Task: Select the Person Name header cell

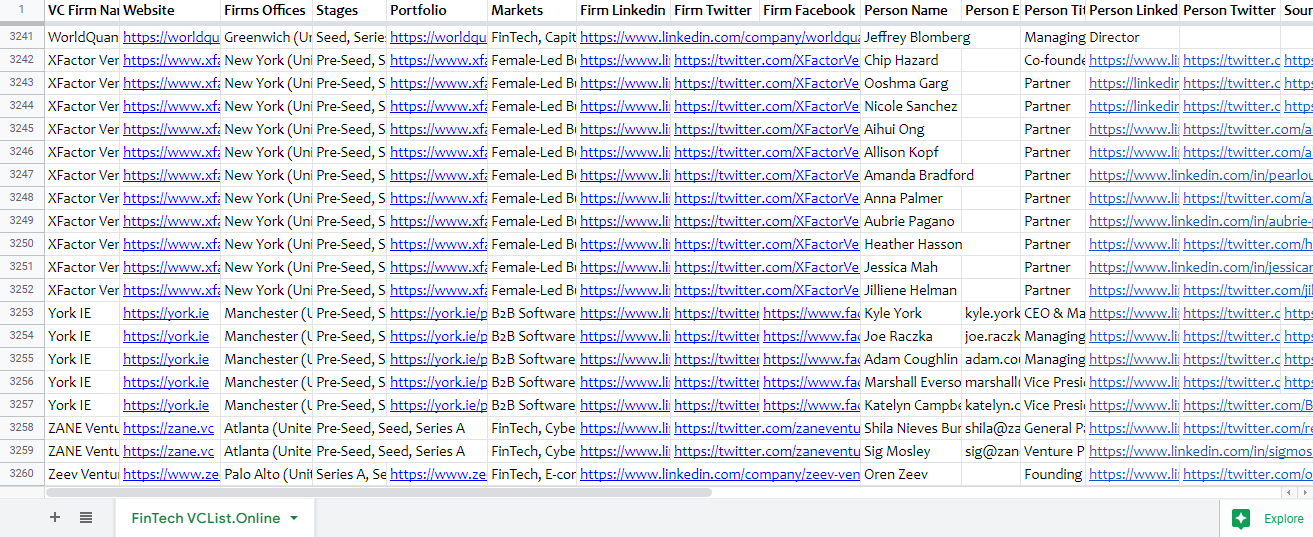Action: pos(911,10)
